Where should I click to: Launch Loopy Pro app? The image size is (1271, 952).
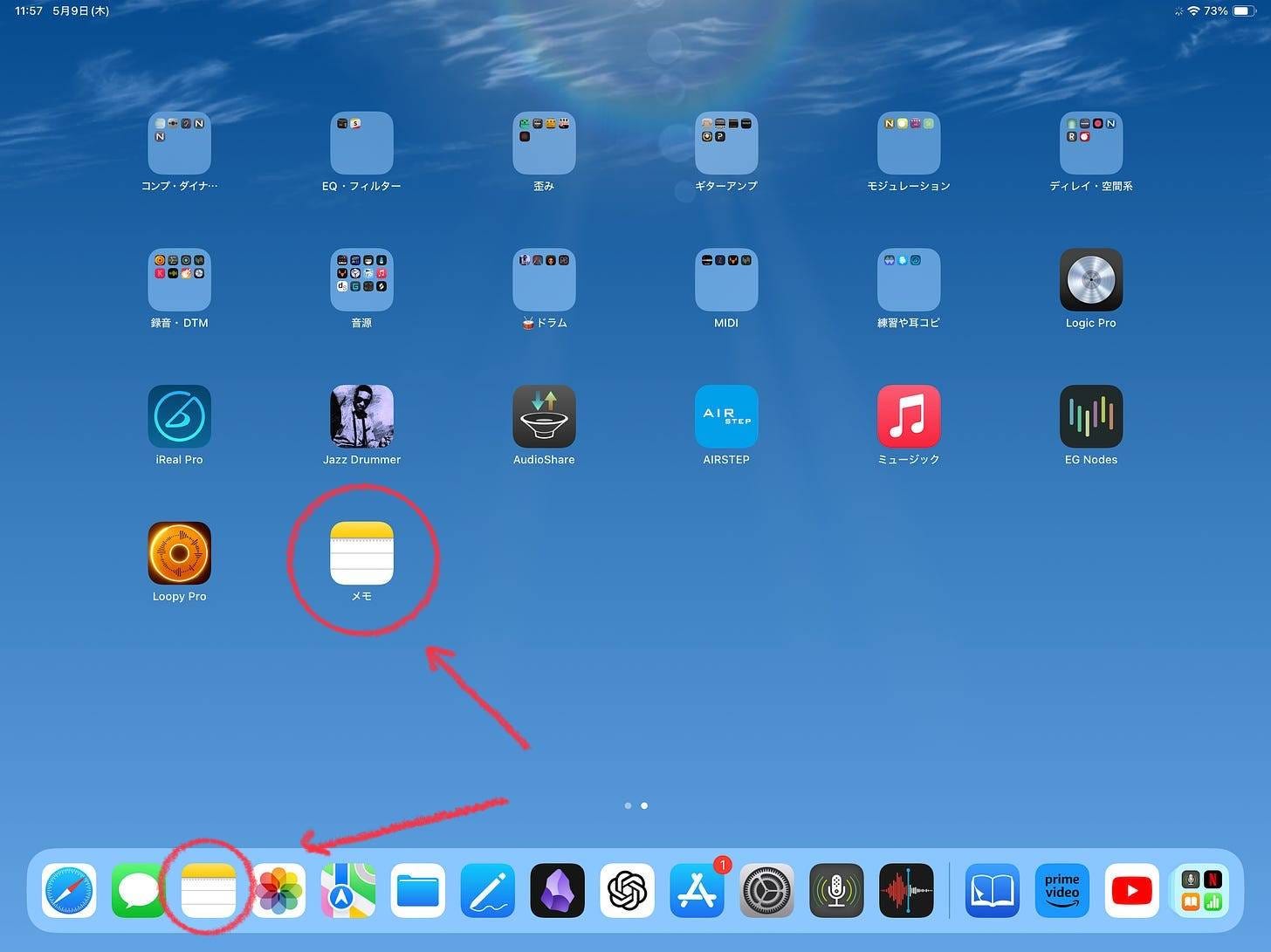tap(179, 553)
